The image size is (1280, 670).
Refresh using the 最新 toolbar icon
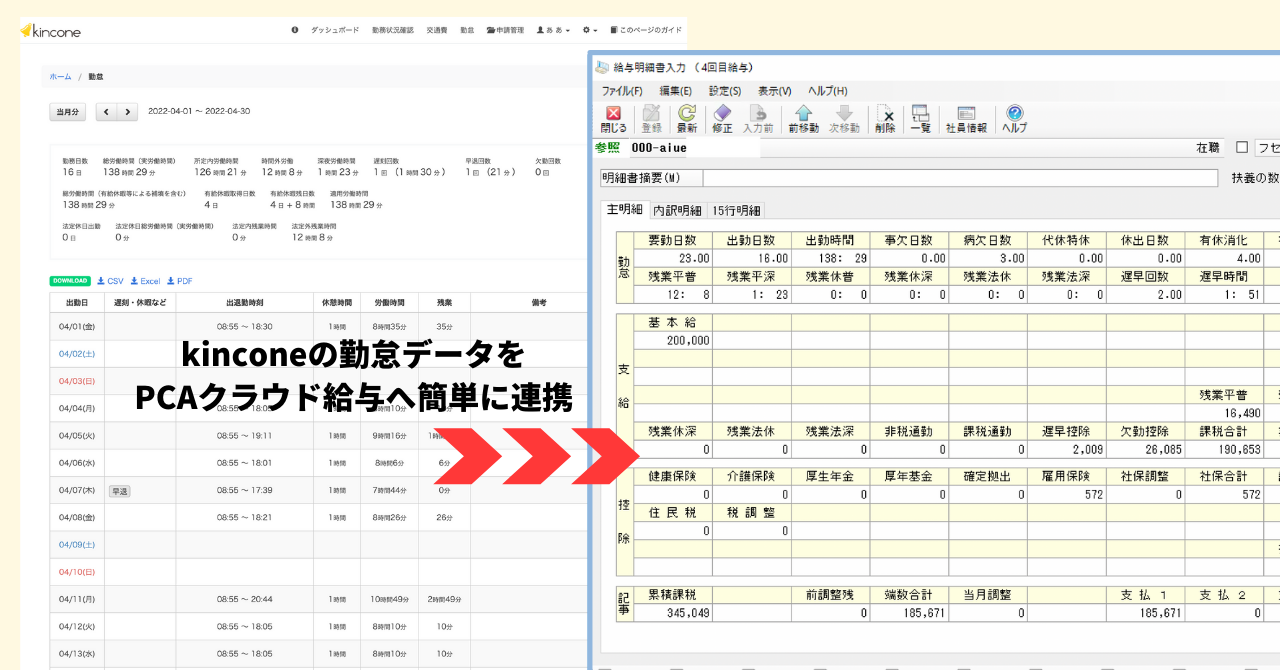point(686,119)
